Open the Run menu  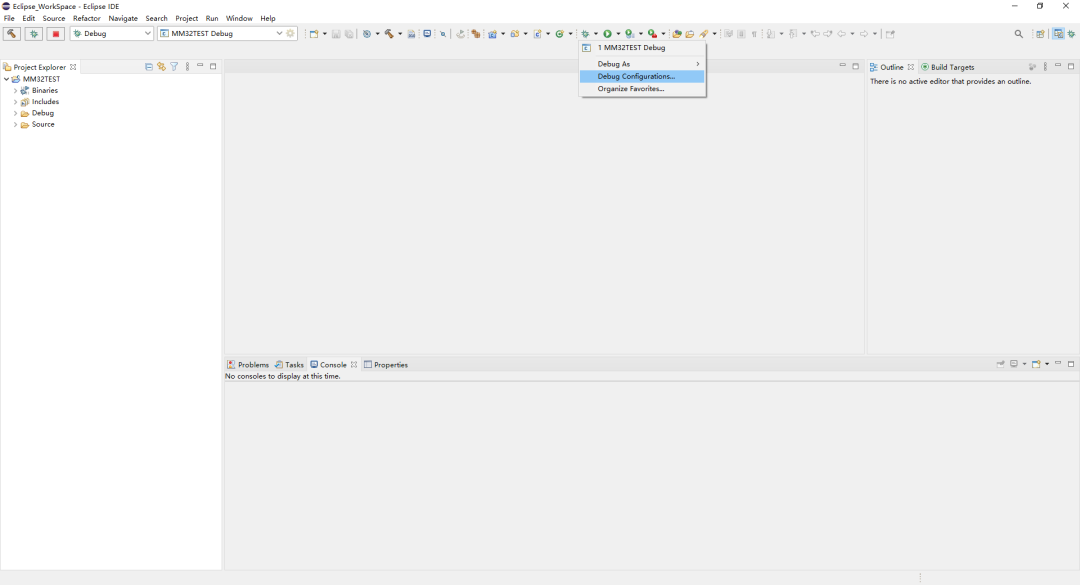point(212,19)
